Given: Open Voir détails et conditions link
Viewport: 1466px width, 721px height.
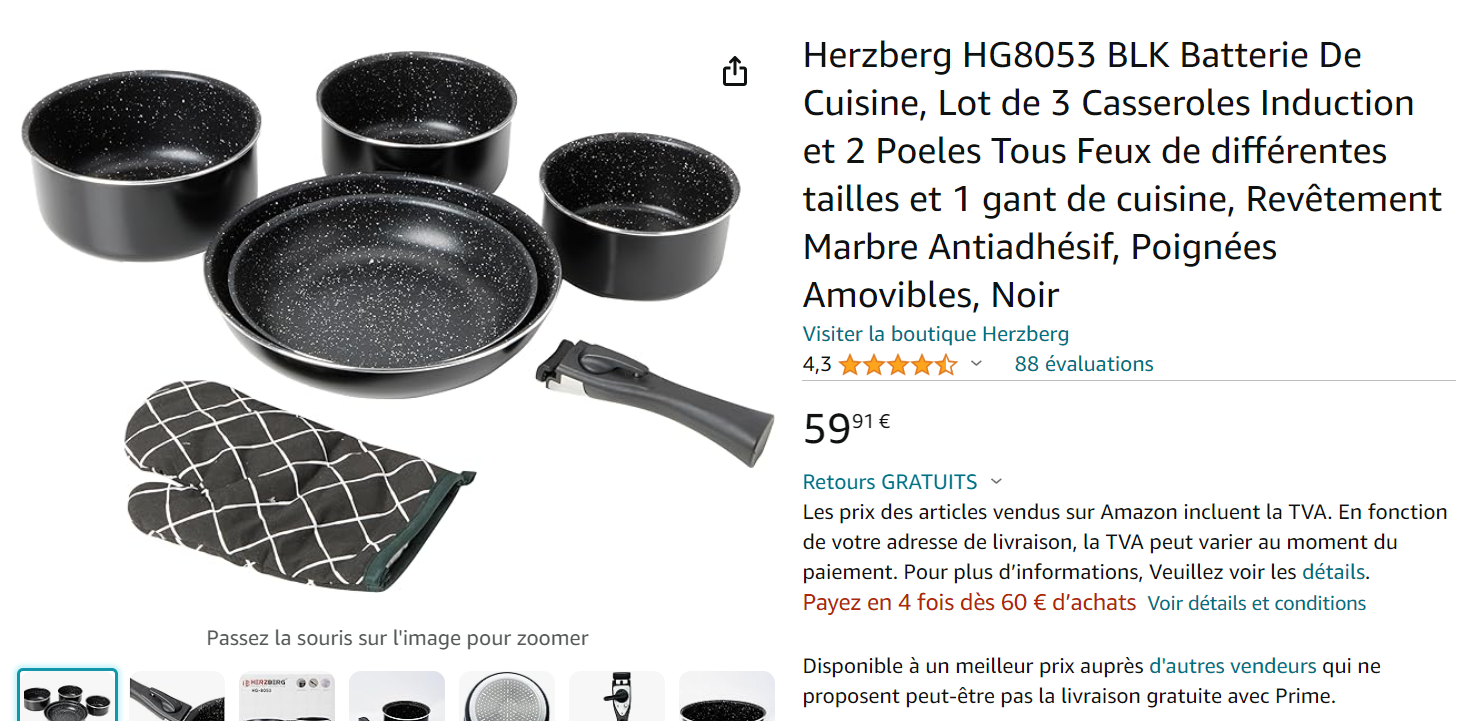Looking at the screenshot, I should (1257, 603).
